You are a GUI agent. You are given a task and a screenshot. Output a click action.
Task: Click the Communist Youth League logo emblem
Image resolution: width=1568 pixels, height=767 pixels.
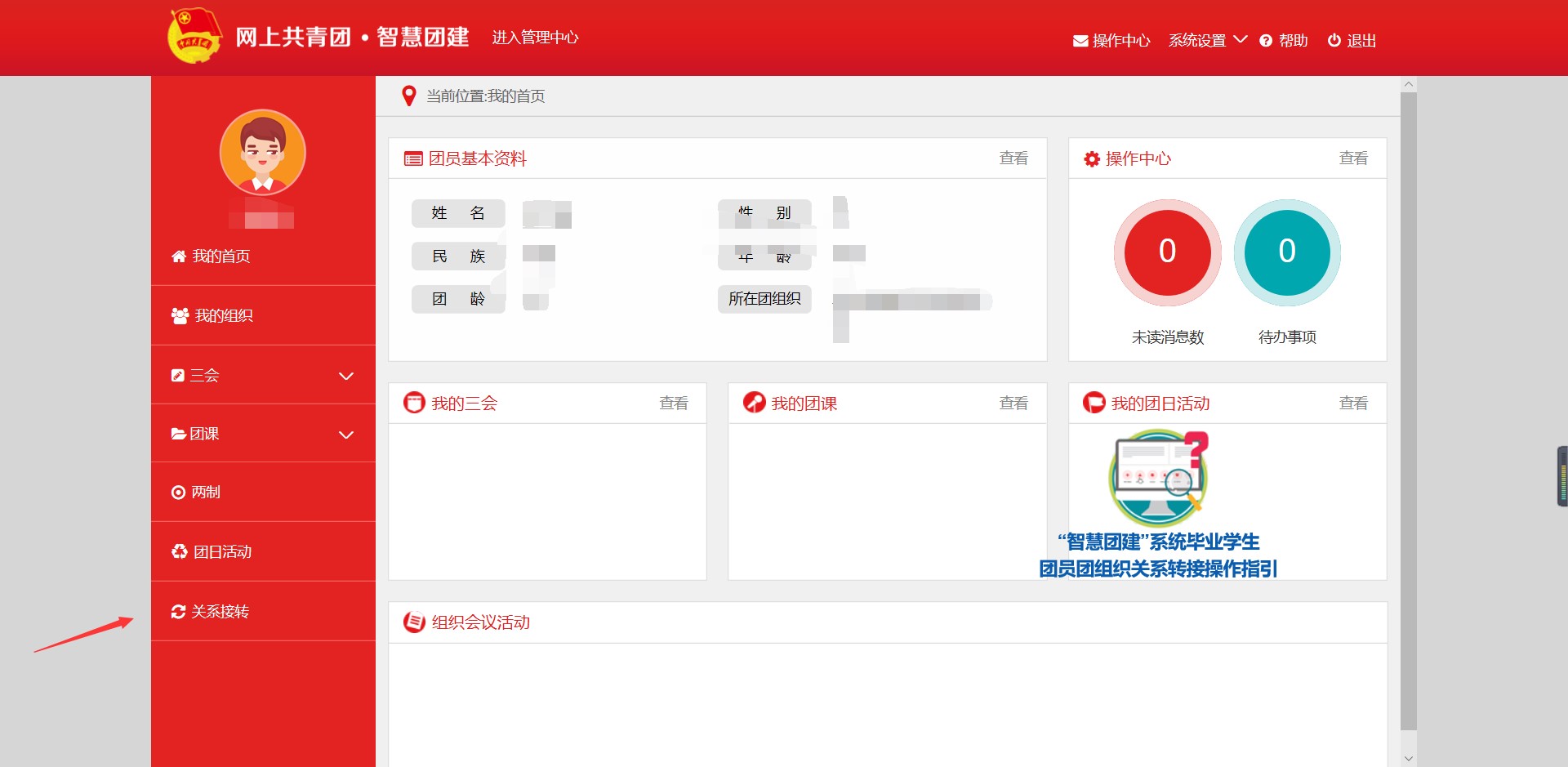coord(194,37)
